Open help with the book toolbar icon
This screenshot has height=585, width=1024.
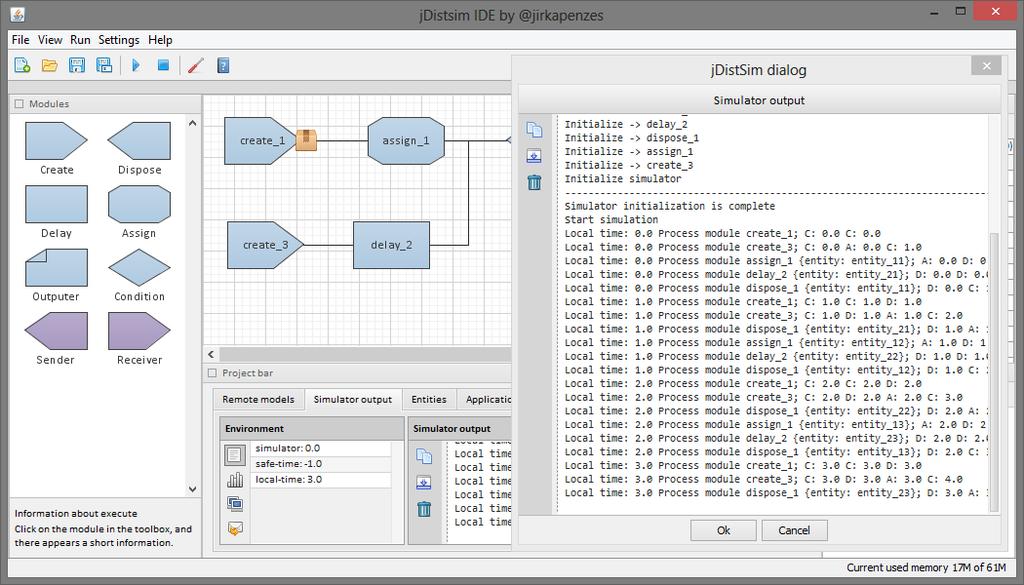(x=223, y=65)
